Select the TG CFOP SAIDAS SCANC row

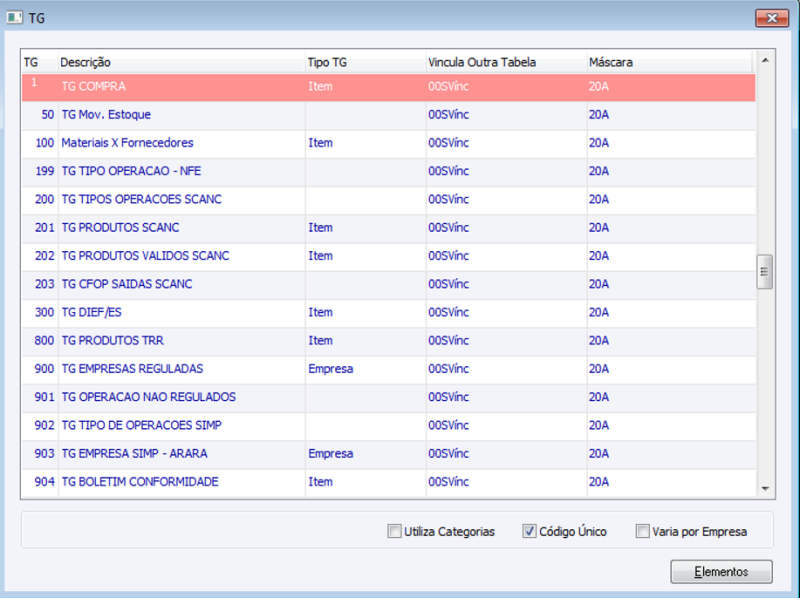[389, 284]
